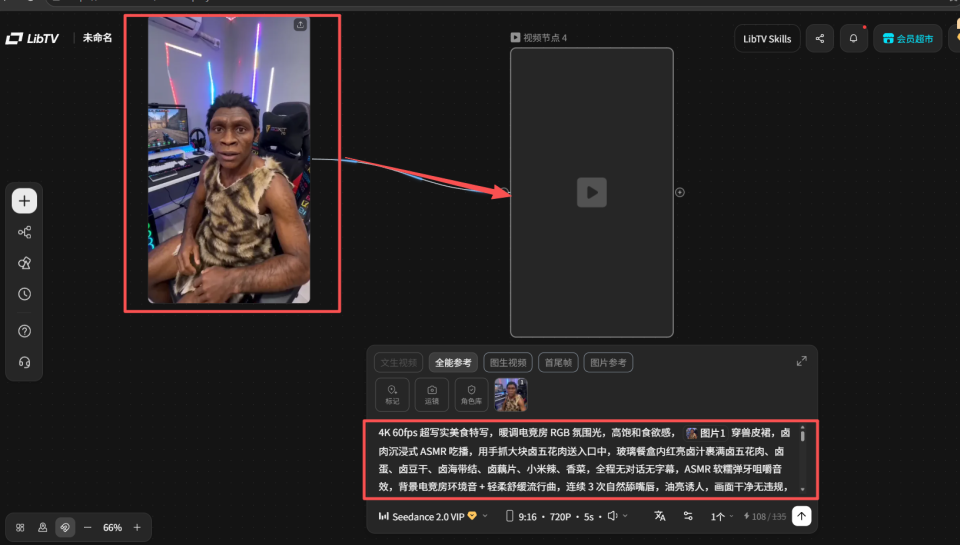Open LibTV Skills
This screenshot has width=960, height=545.
tap(767, 39)
